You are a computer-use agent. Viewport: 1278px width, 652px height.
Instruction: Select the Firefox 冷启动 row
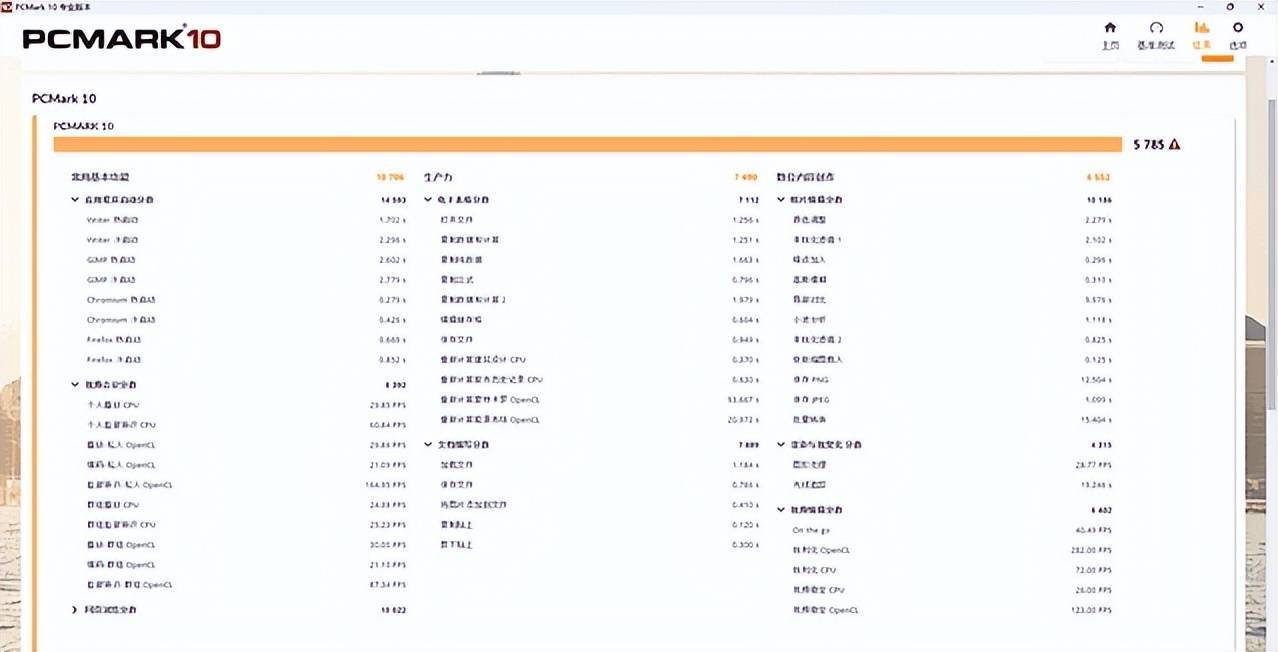click(x=247, y=360)
